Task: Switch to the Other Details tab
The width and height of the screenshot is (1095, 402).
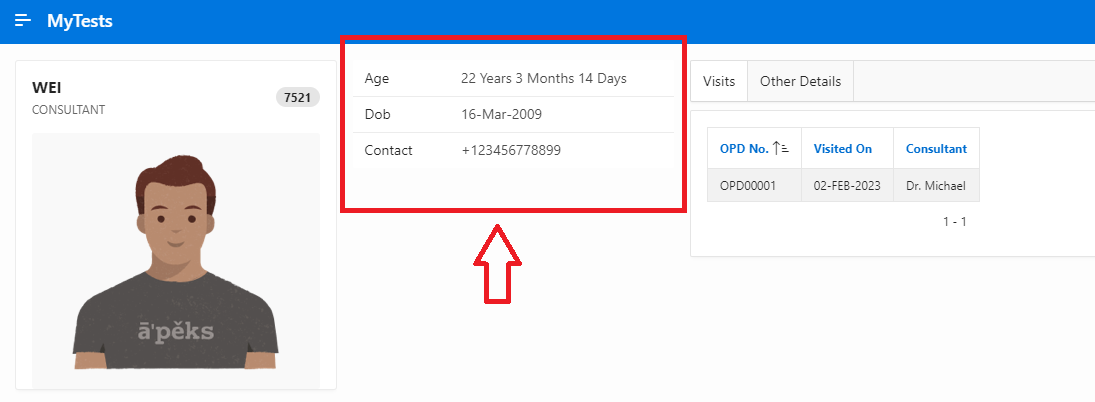Action: click(800, 81)
